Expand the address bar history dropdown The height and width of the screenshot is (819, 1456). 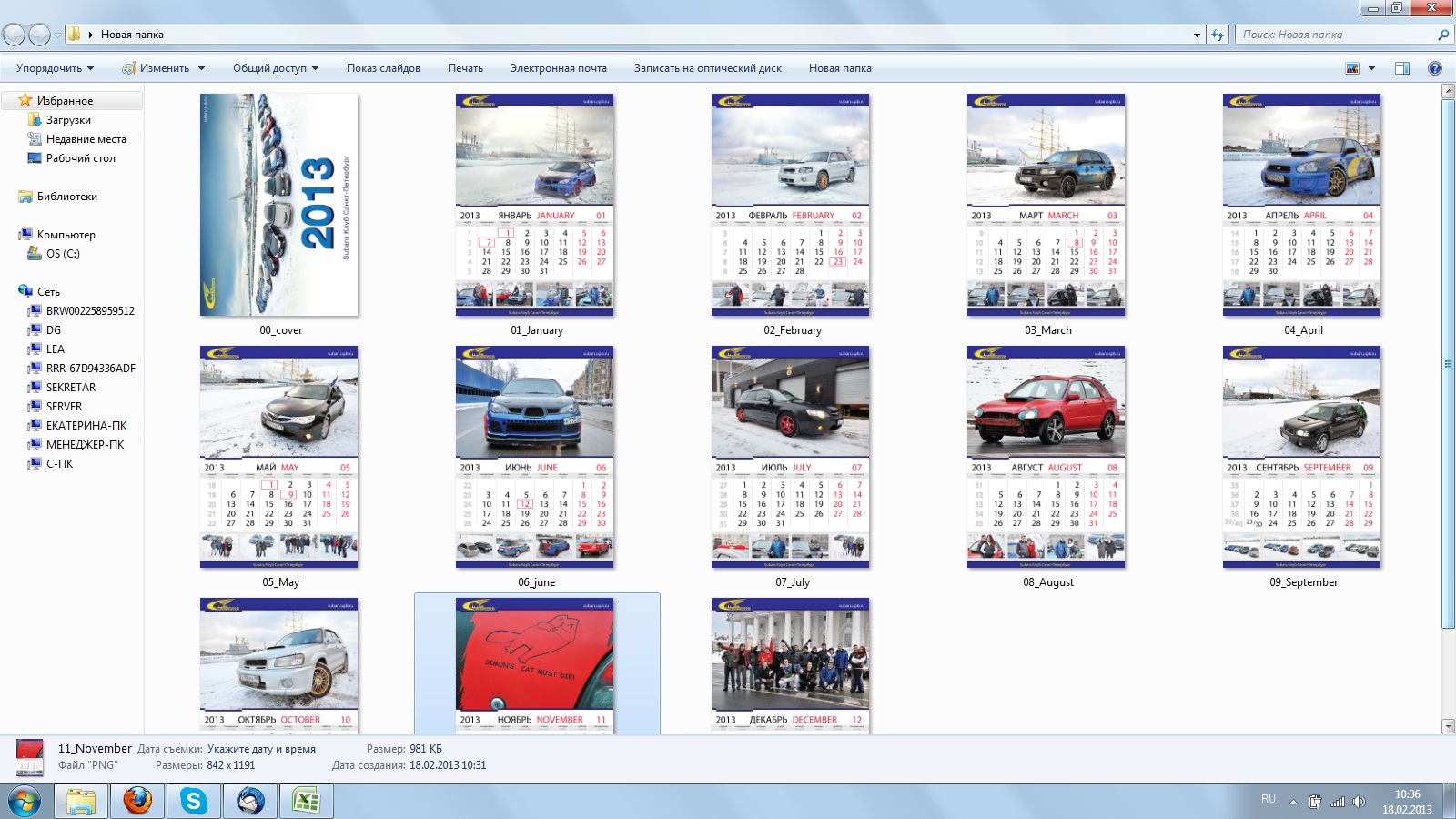(x=1197, y=35)
